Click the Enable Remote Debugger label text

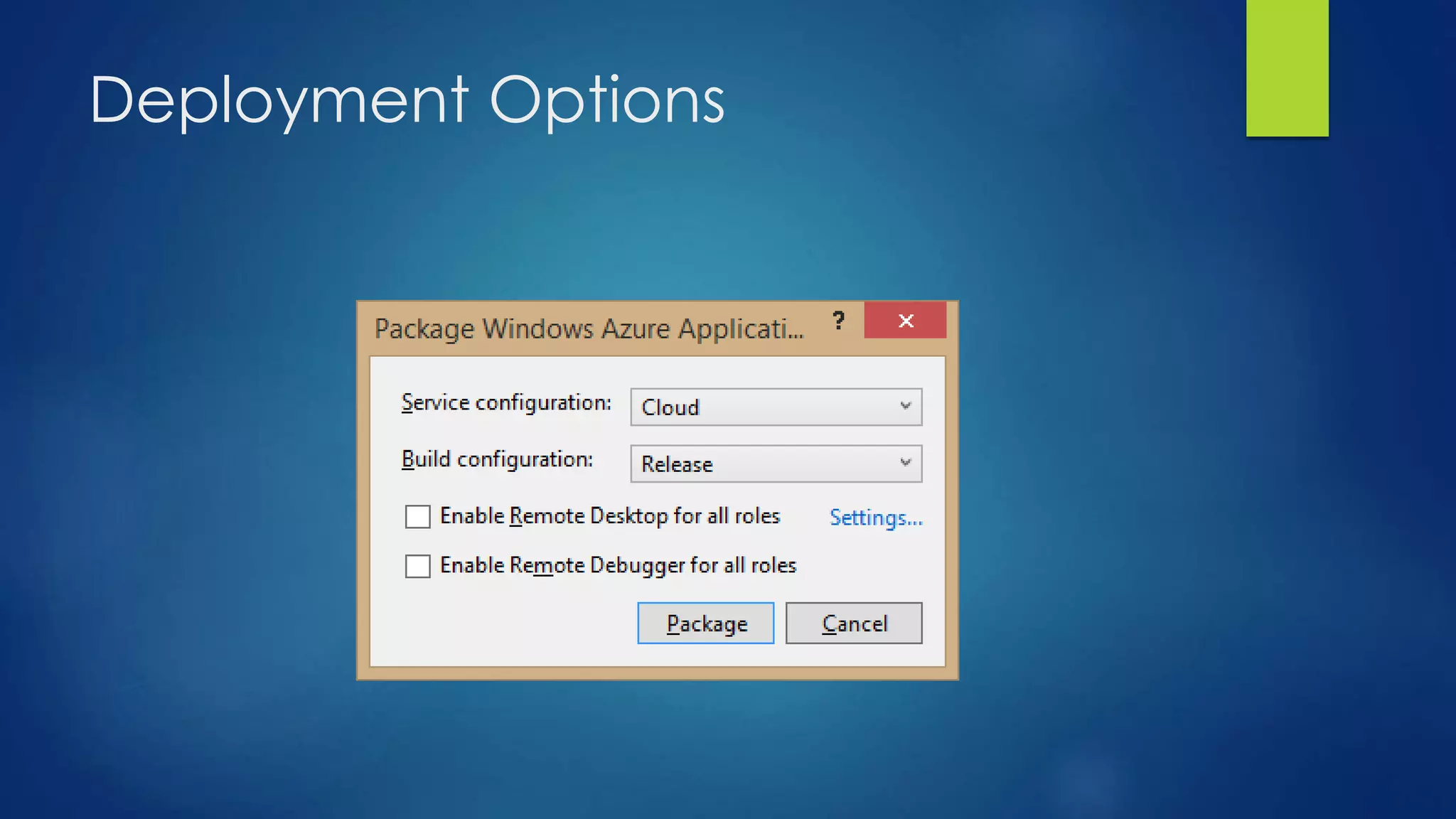pos(618,566)
